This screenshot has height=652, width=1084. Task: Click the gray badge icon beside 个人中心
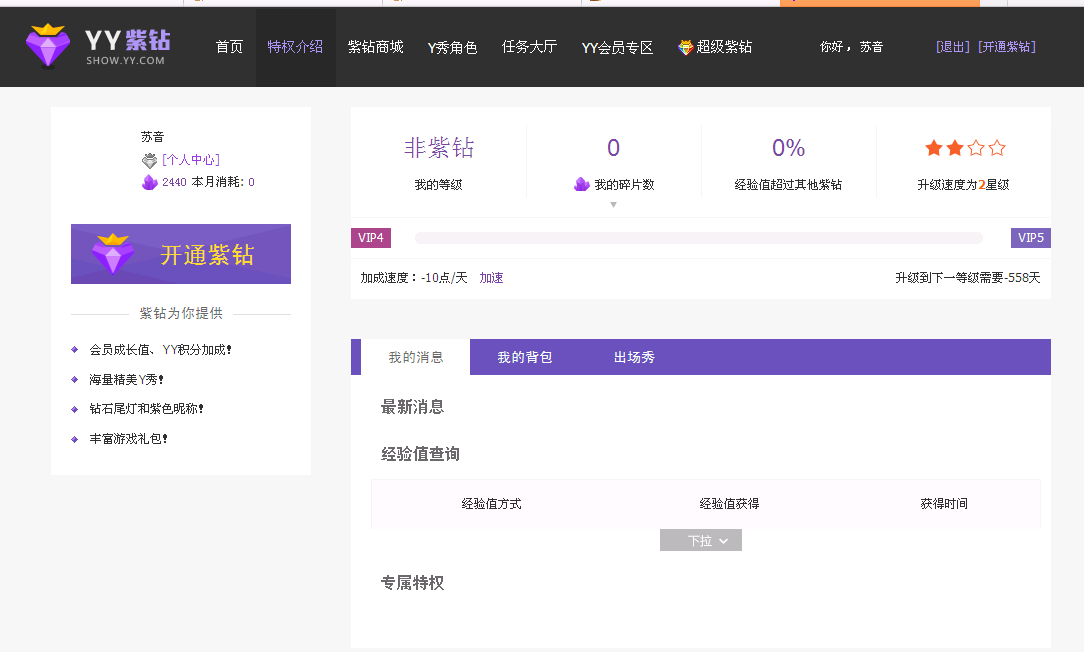click(x=149, y=160)
